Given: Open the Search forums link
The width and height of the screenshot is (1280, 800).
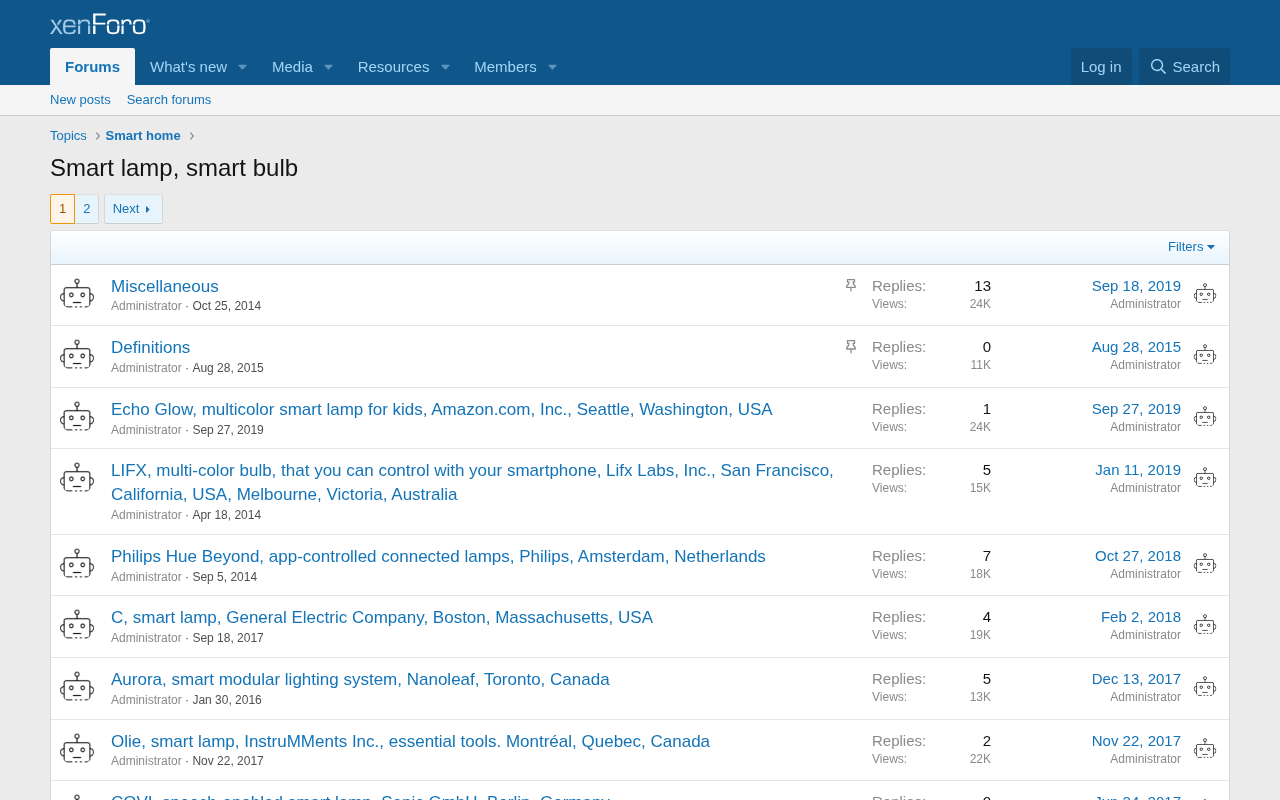Looking at the screenshot, I should click(x=169, y=100).
